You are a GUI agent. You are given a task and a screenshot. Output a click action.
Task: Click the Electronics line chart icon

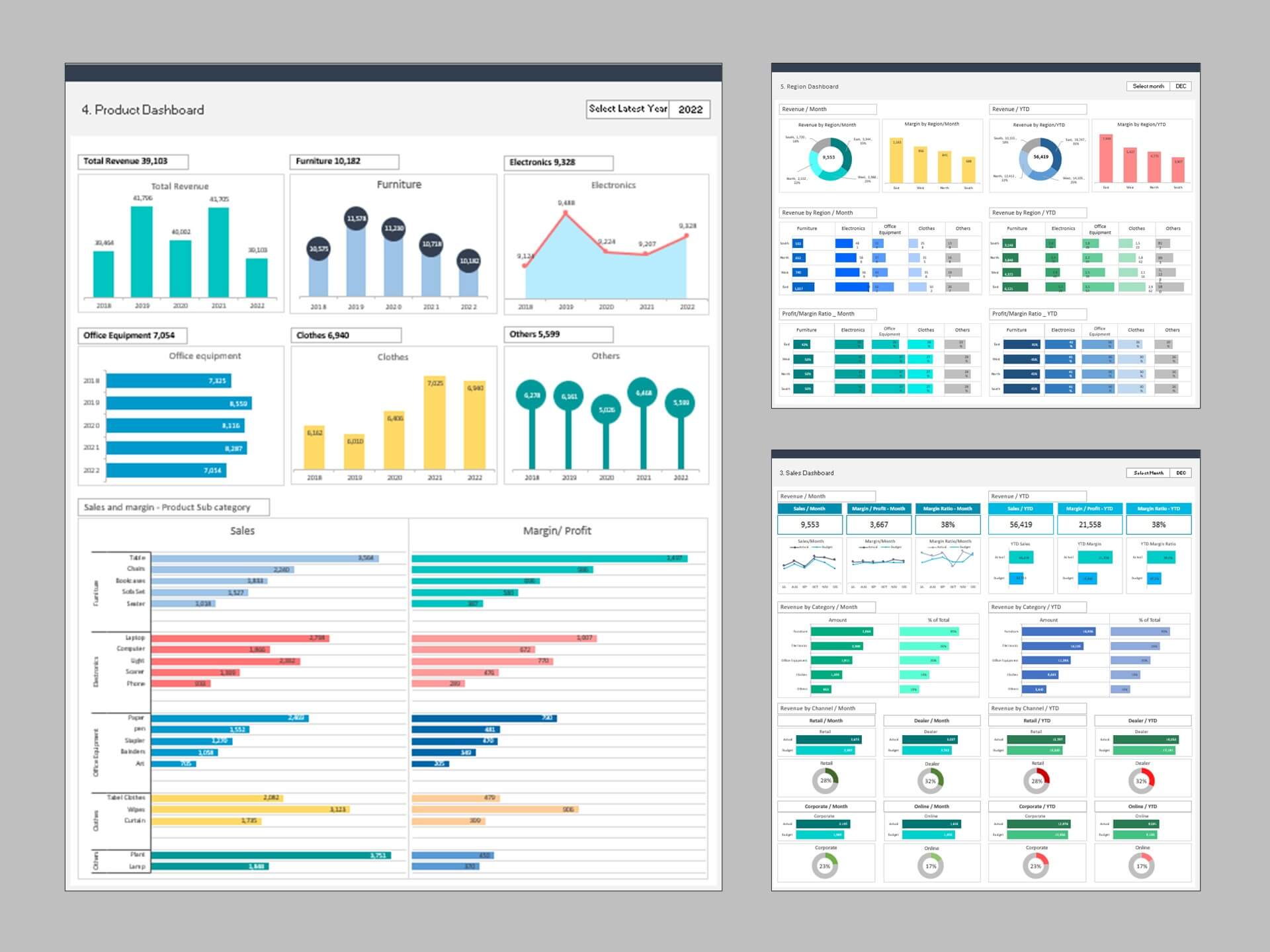(x=613, y=240)
